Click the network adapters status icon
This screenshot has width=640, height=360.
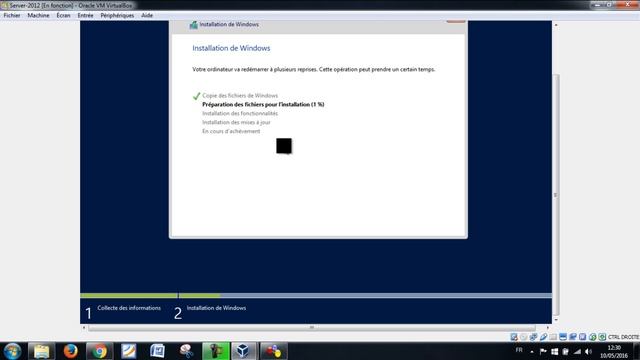(533, 337)
